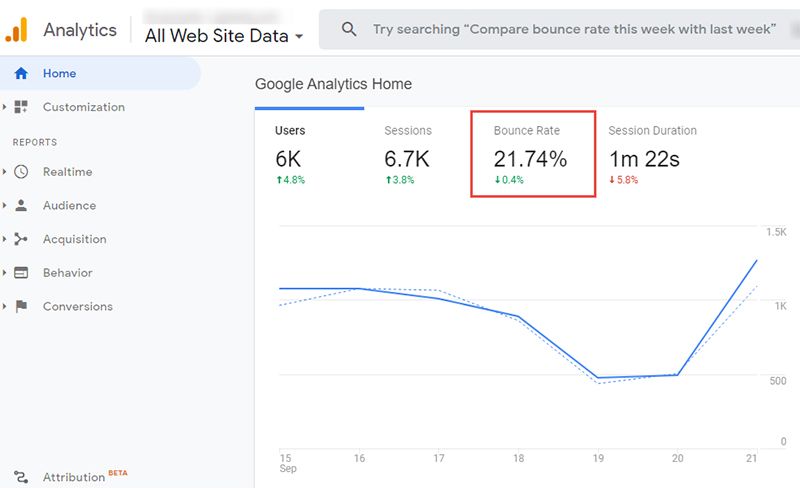Expand the Realtime reports arrow
The image size is (800, 500).
pyautogui.click(x=5, y=172)
